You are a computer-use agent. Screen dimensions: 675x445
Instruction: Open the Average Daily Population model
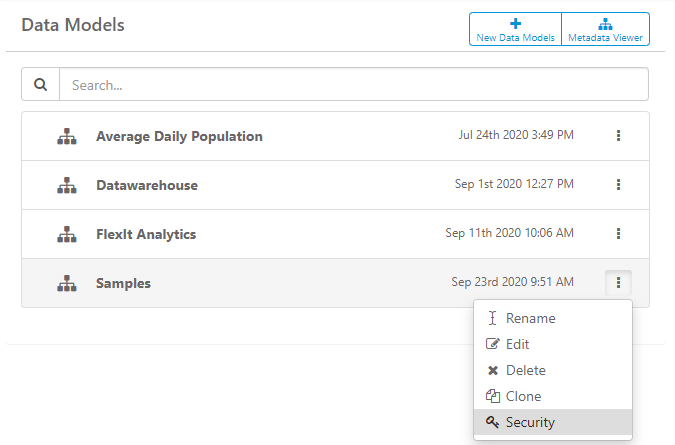tap(179, 136)
